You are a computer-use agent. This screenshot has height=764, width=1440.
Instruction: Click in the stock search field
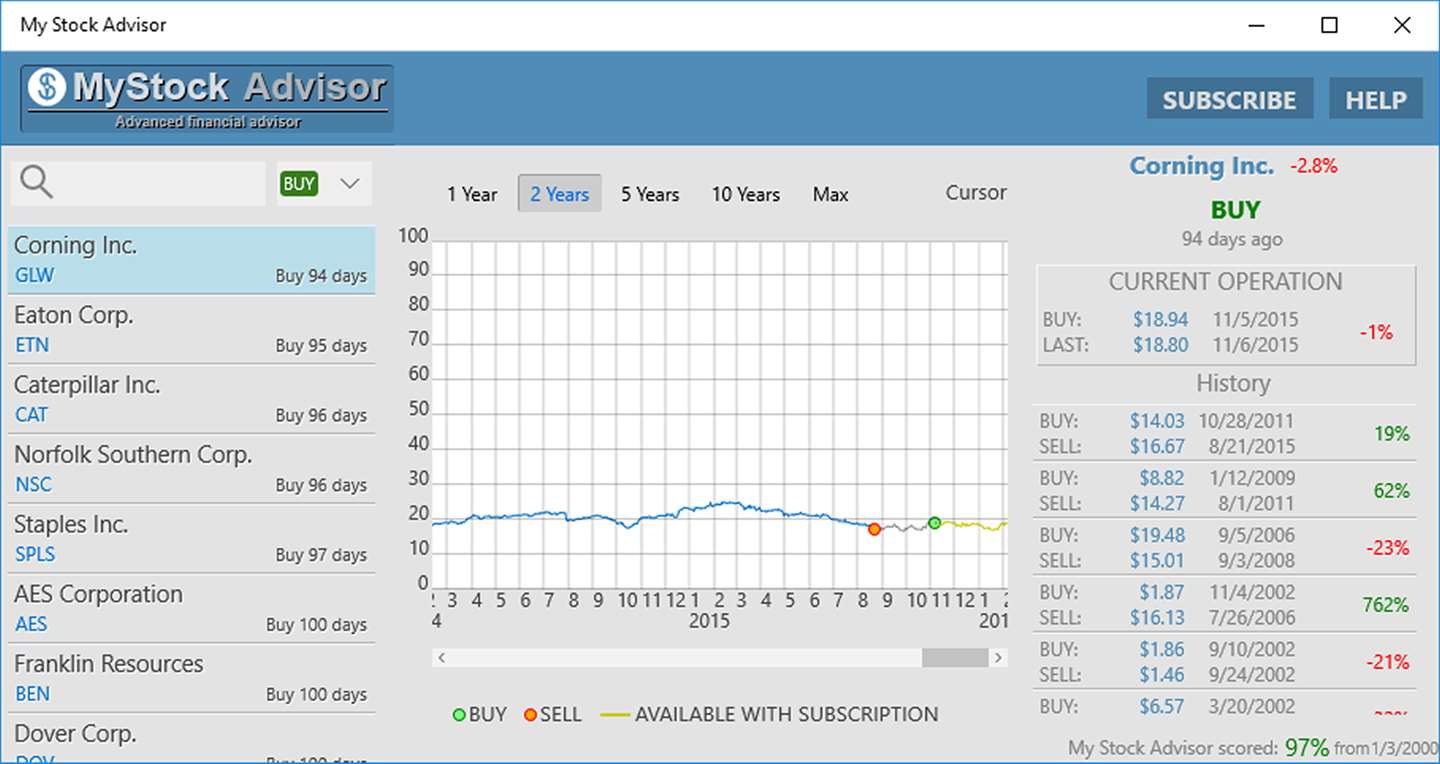pyautogui.click(x=138, y=184)
